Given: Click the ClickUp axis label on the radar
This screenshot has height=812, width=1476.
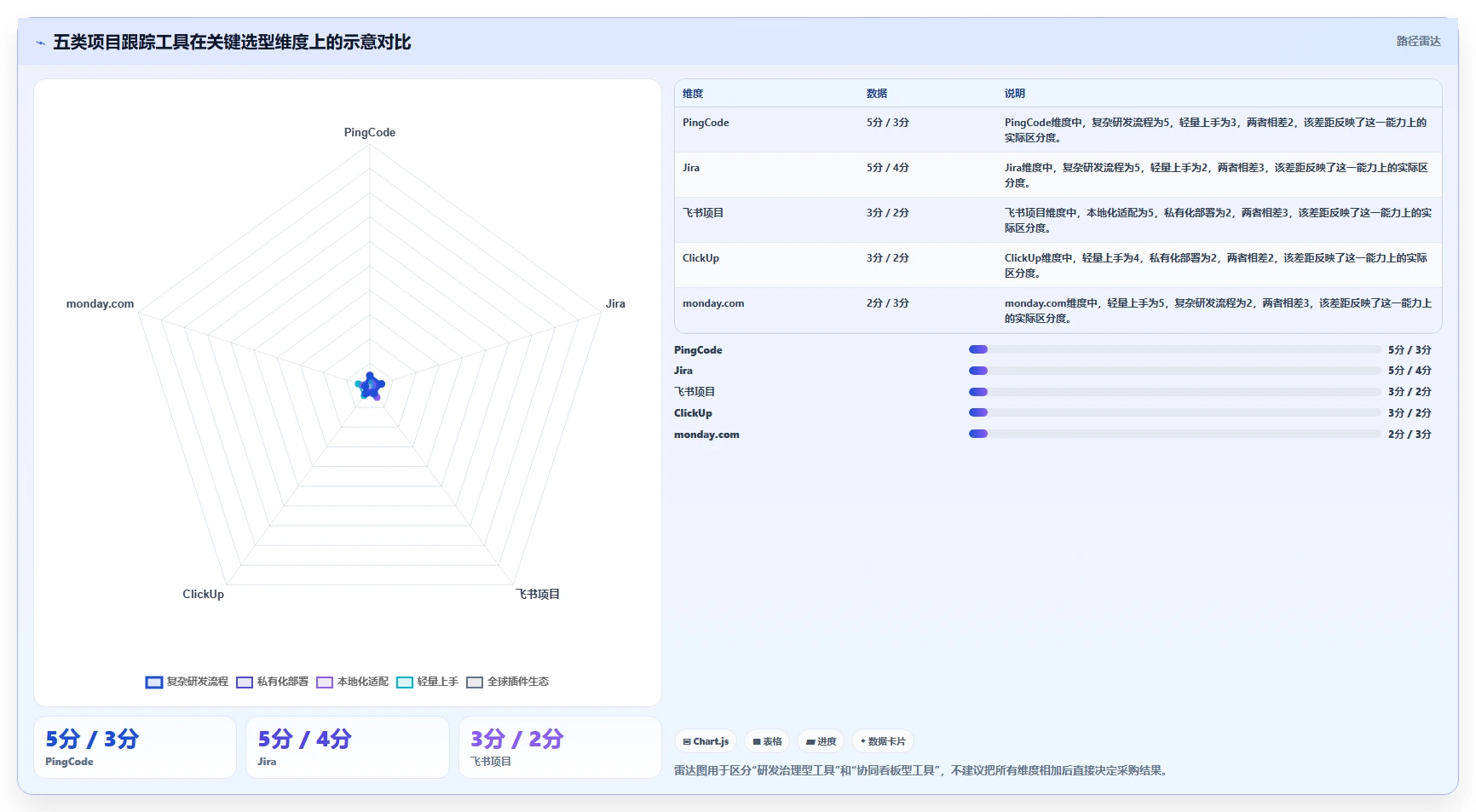Looking at the screenshot, I should click(203, 595).
